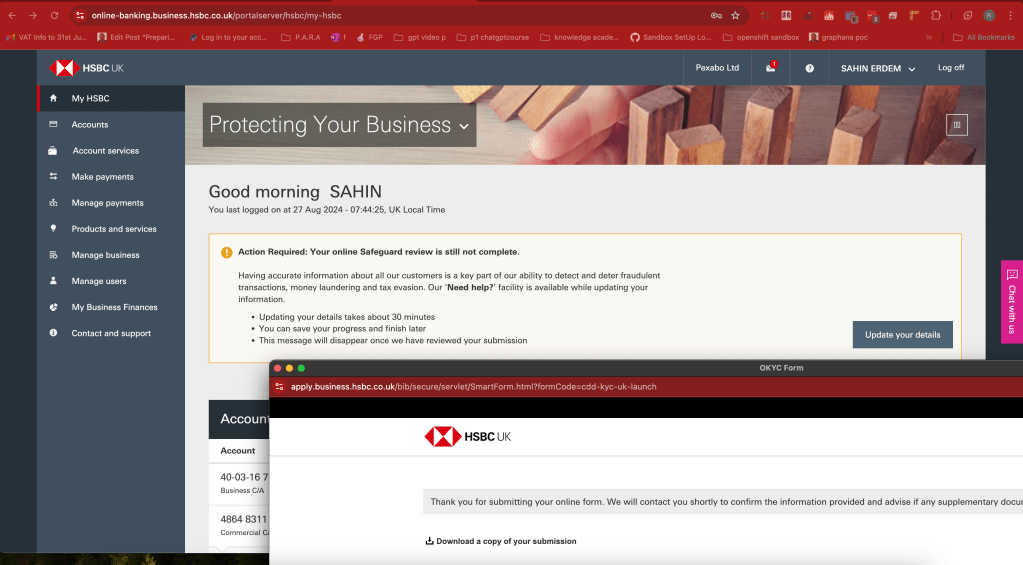
Task: Reload the HSBC page
Action: pos(55,16)
